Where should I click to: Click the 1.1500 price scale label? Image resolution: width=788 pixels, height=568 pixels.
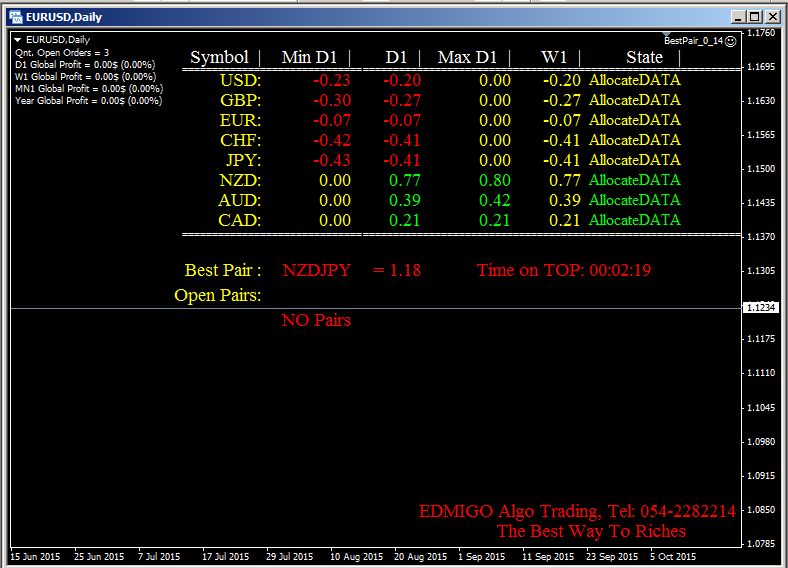(x=761, y=168)
